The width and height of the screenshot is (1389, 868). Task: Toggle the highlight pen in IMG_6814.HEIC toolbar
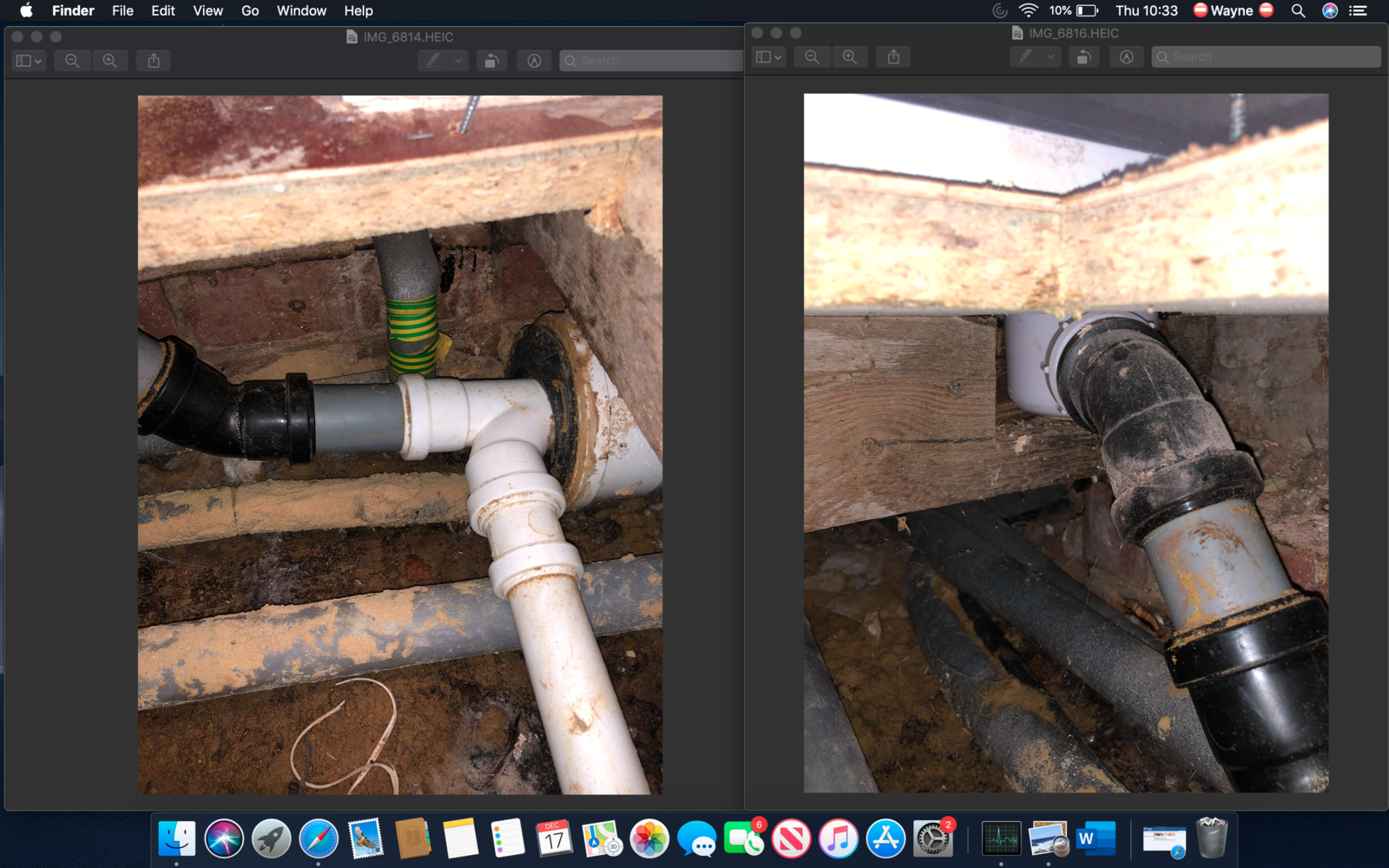point(434,61)
